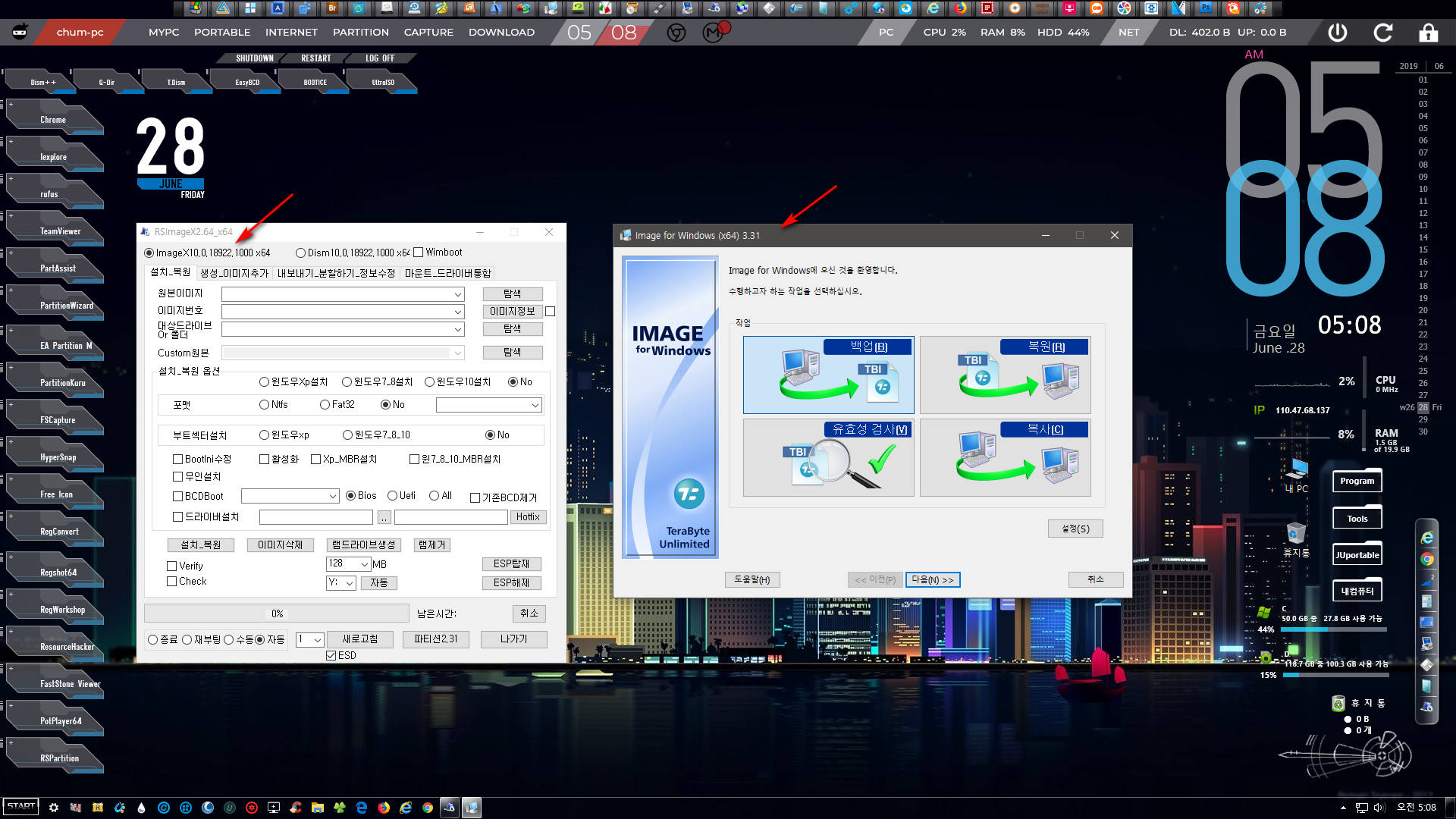Viewport: 1456px width, 819px height.
Task: Select the Backup (백업) operation tile
Action: click(828, 375)
